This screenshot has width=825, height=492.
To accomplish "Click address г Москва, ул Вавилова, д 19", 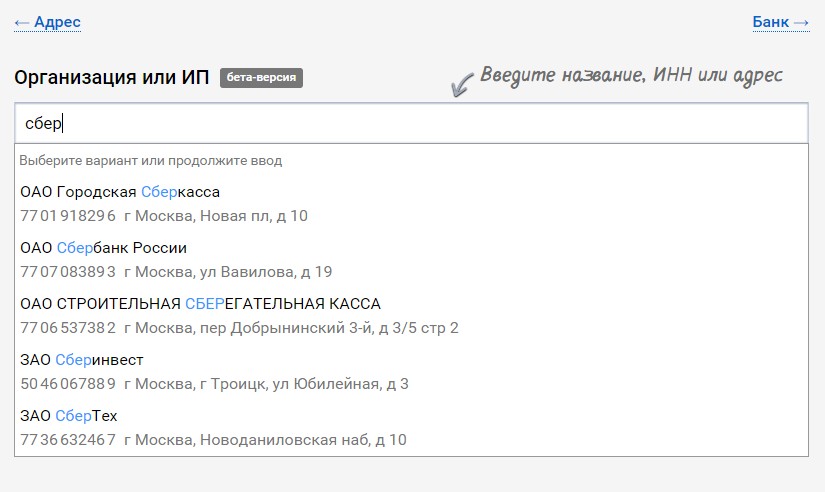I will point(228,272).
